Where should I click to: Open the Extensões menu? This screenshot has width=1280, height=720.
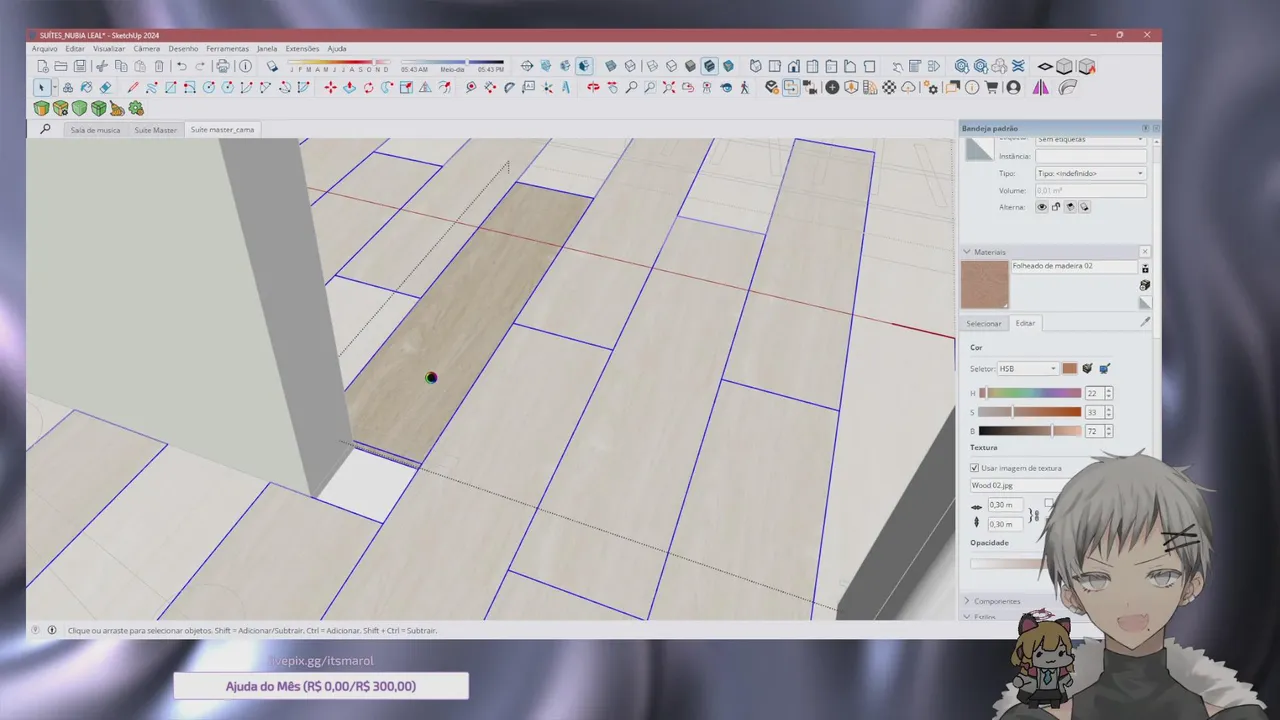click(x=302, y=48)
